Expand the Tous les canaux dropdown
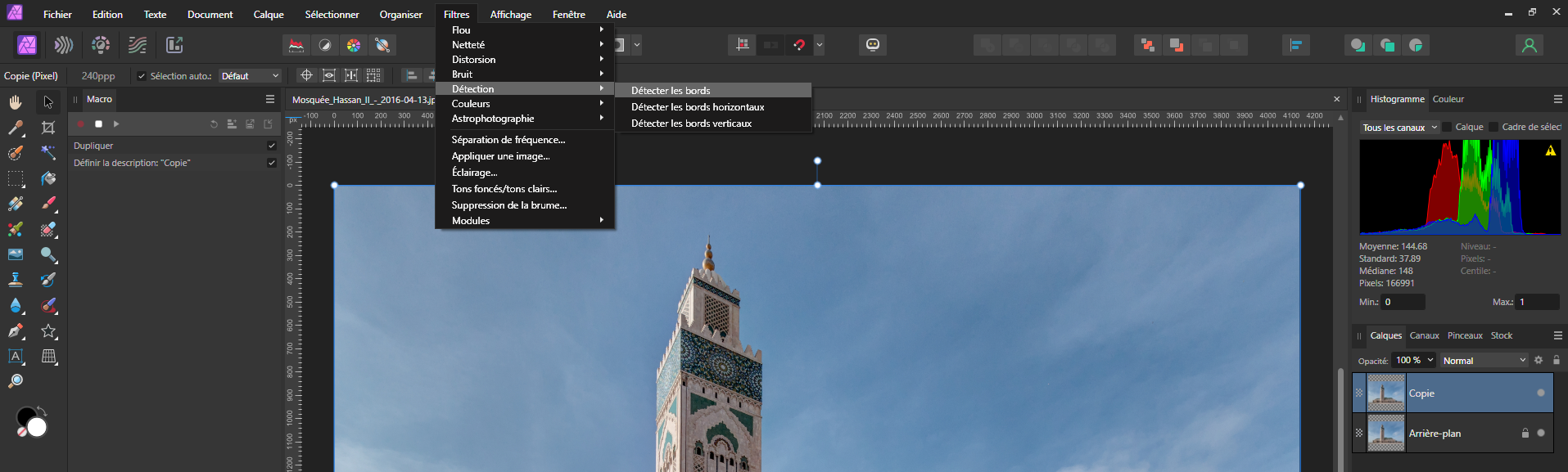Viewport: 1568px width, 472px height. 1399,128
